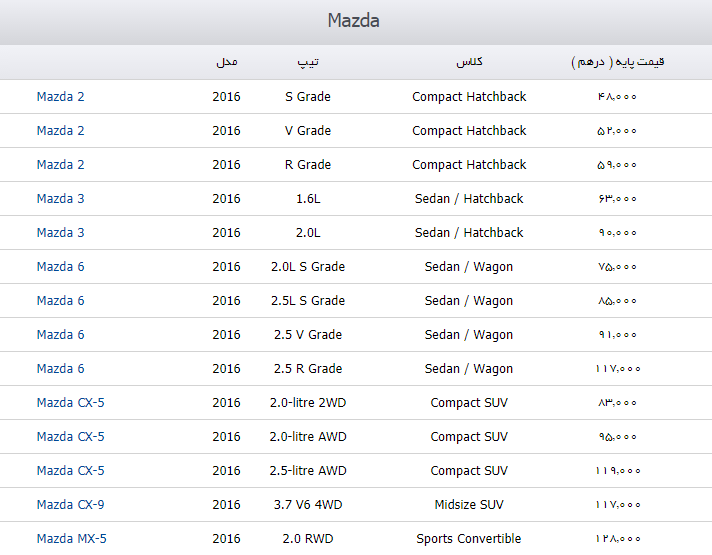712x555 pixels.
Task: Open Mazda 6 link in 2.0L S Grade row
Action: (x=60, y=267)
